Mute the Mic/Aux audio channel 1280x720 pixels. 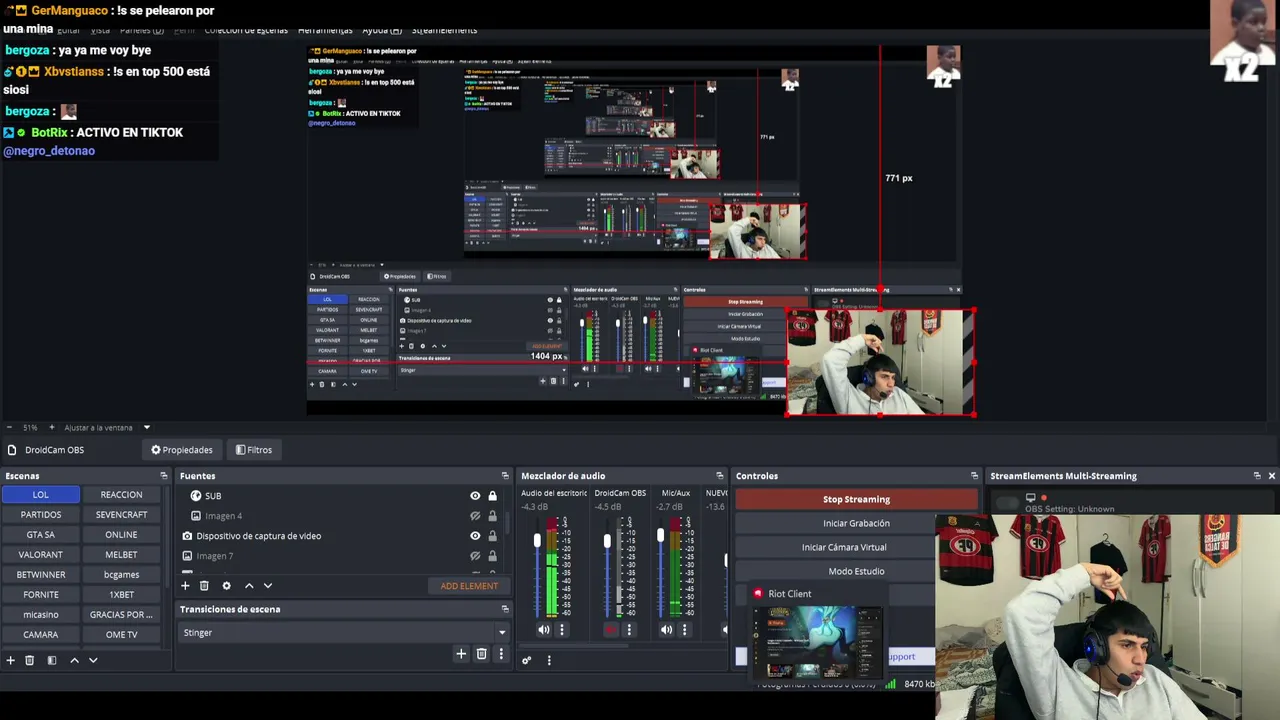point(666,630)
